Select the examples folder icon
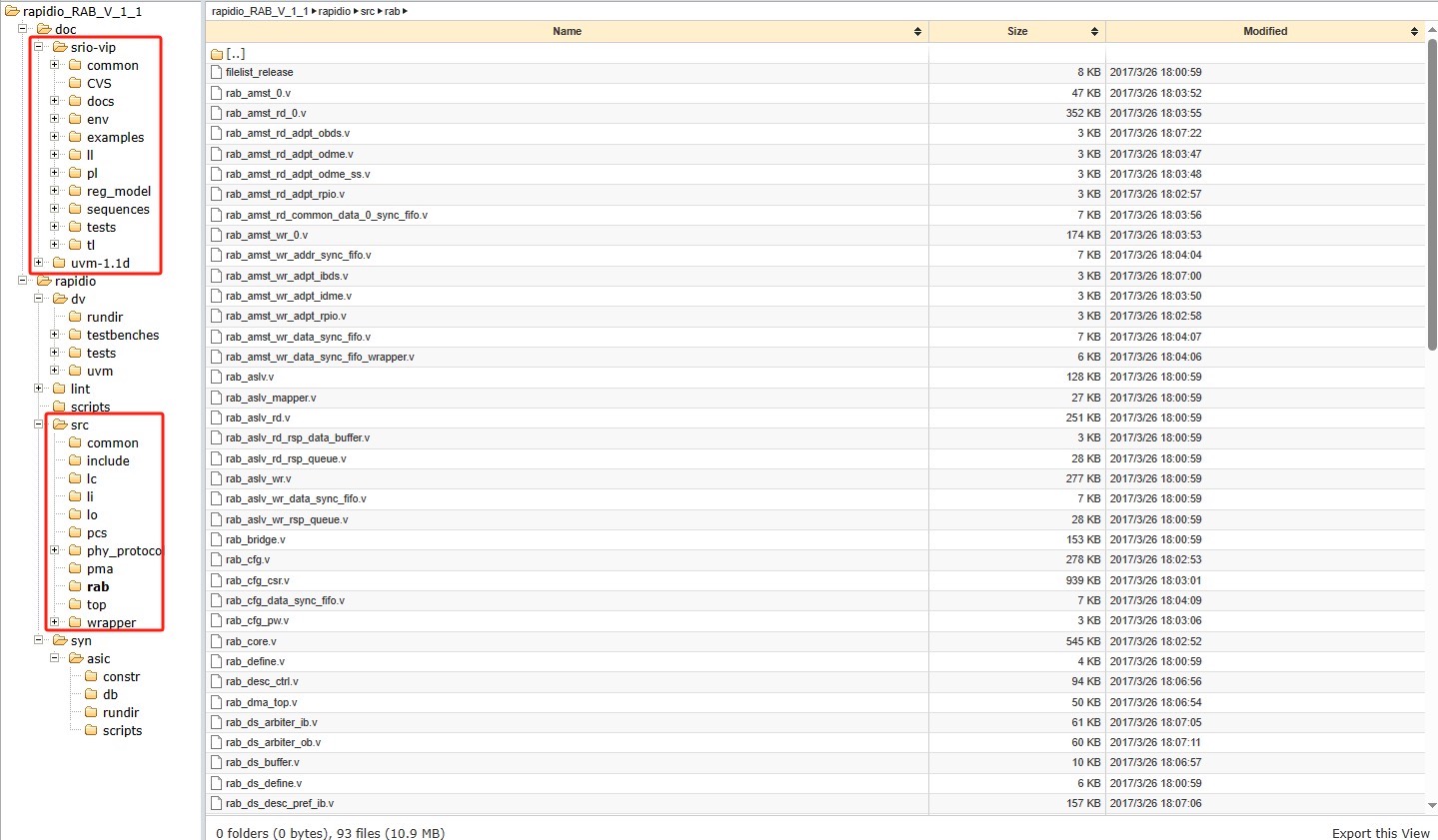 75,137
